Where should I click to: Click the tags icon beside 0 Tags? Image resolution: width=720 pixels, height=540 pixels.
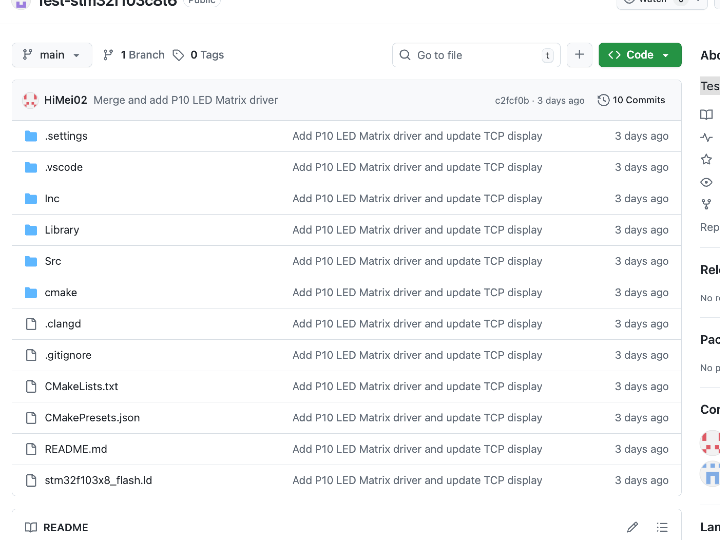[x=178, y=55]
